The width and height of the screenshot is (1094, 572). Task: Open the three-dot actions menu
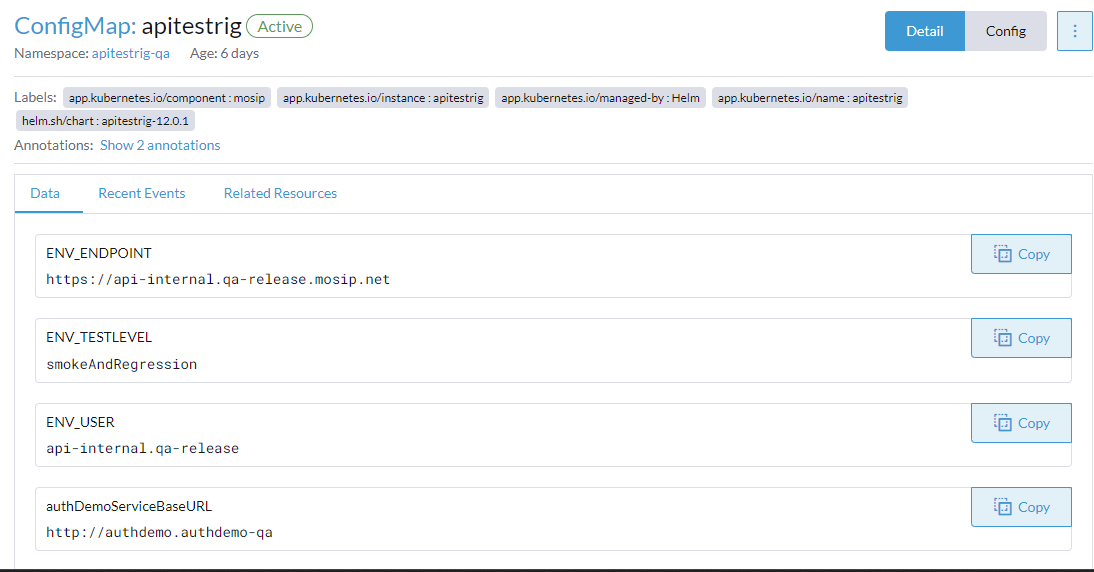pyautogui.click(x=1075, y=31)
